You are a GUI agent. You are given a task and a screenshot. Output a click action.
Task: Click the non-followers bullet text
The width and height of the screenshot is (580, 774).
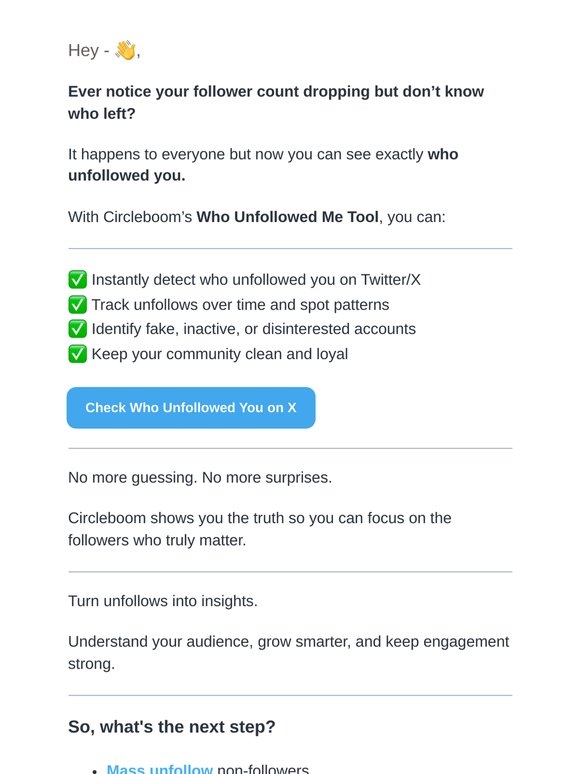[x=263, y=768]
